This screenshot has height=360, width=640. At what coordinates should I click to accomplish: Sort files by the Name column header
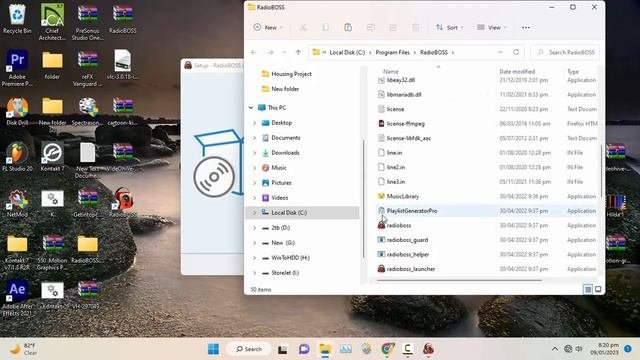[391, 71]
